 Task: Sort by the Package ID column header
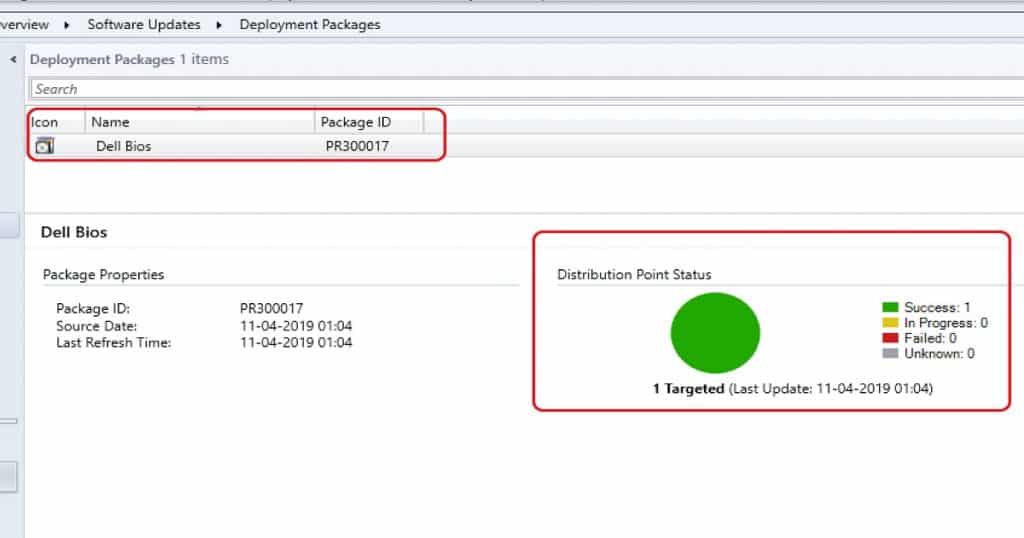click(x=369, y=122)
